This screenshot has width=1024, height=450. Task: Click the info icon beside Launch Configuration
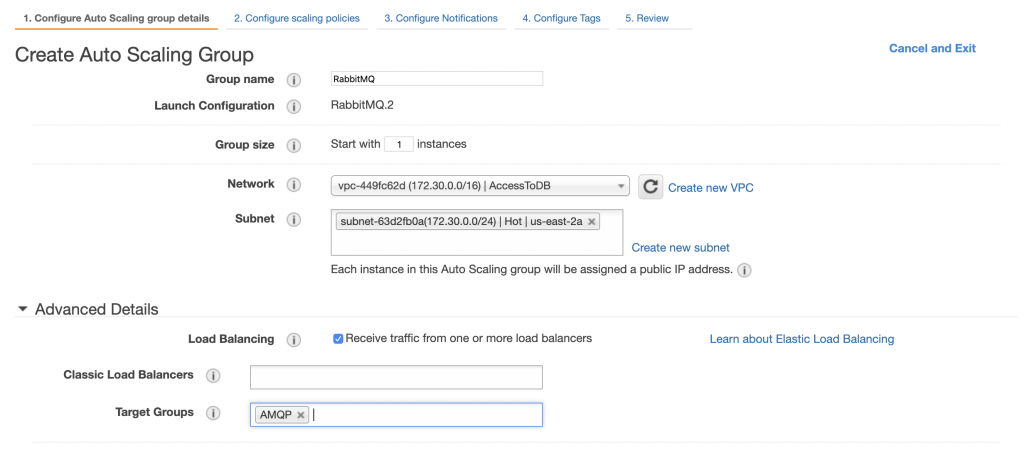(x=294, y=106)
